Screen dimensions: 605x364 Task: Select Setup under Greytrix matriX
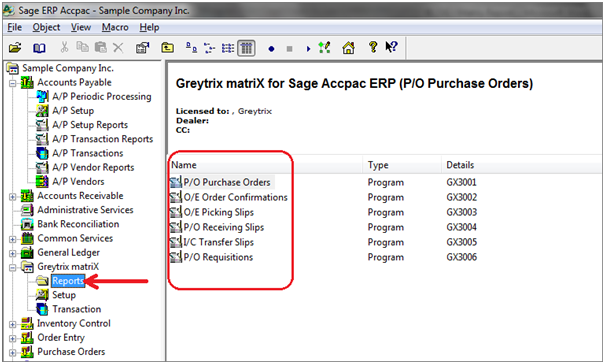pyautogui.click(x=64, y=295)
